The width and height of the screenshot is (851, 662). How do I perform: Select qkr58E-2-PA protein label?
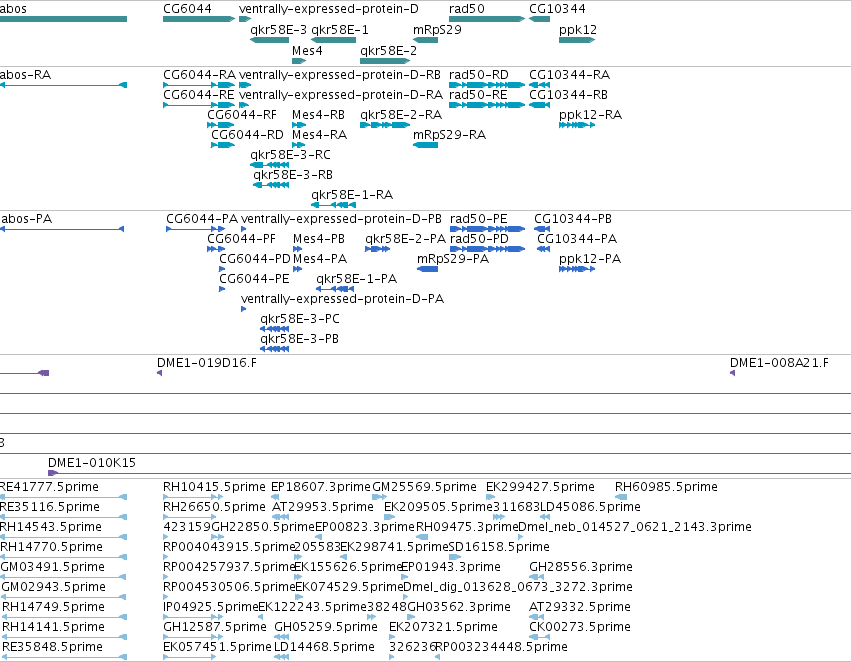(x=405, y=239)
